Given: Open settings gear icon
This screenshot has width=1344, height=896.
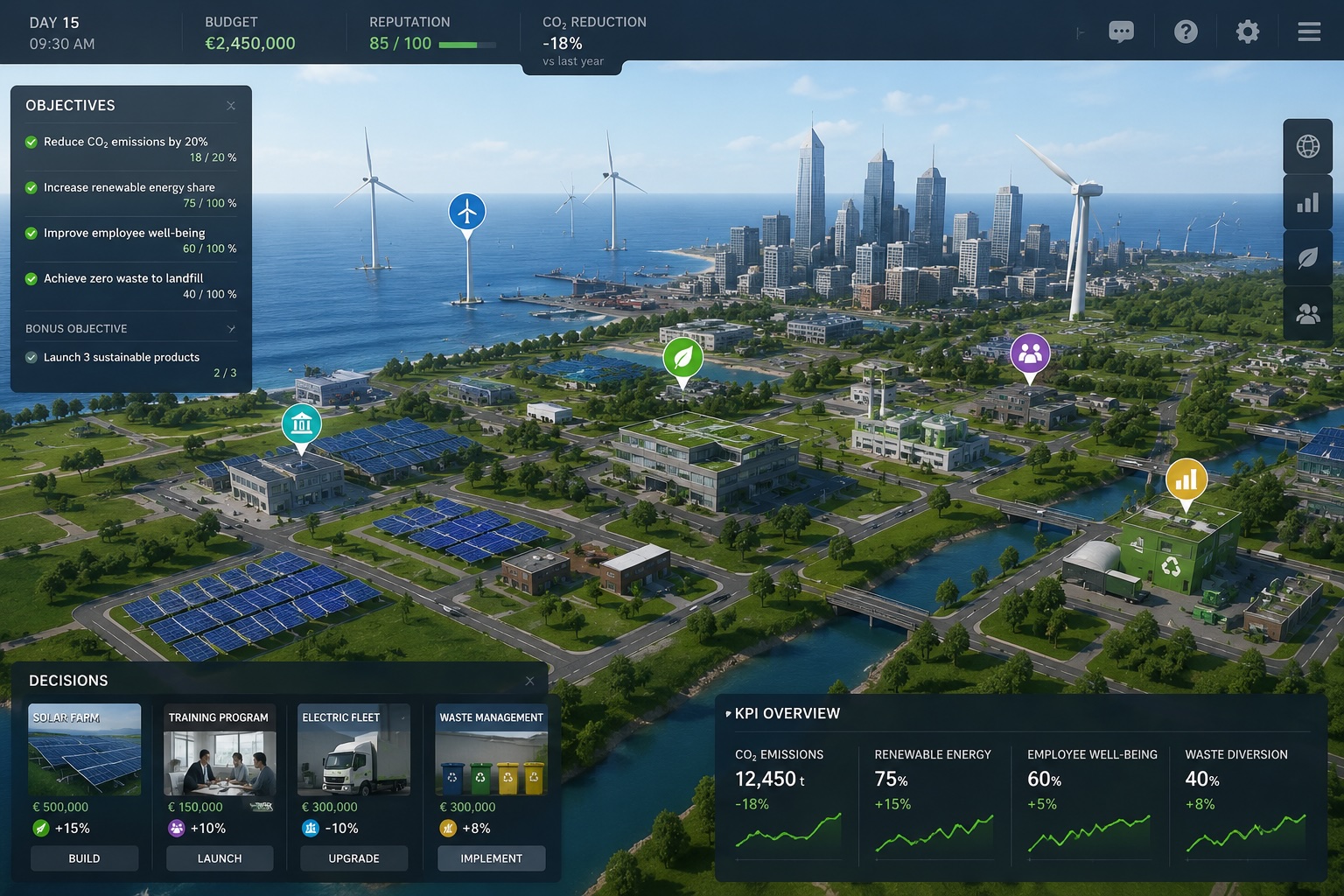Looking at the screenshot, I should tap(1248, 32).
